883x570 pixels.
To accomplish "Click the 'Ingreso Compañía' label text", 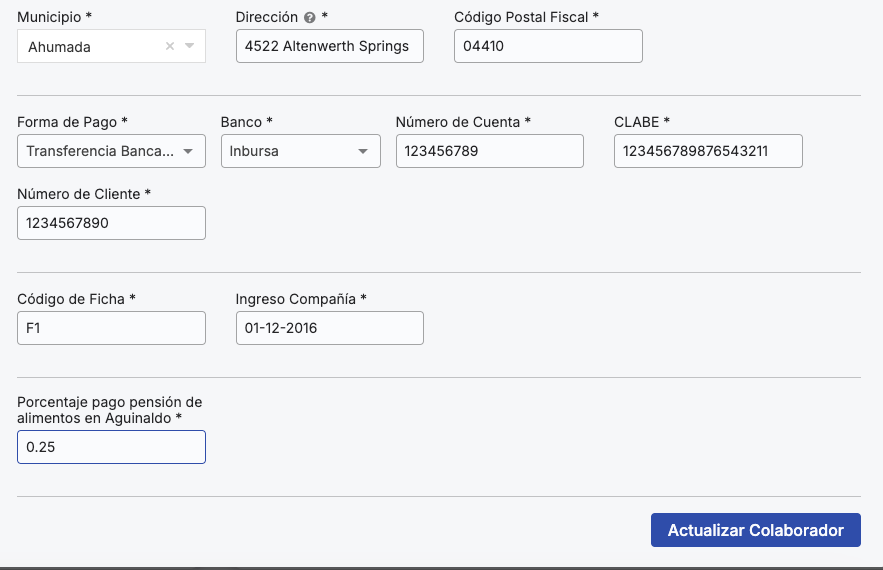I will pos(296,299).
